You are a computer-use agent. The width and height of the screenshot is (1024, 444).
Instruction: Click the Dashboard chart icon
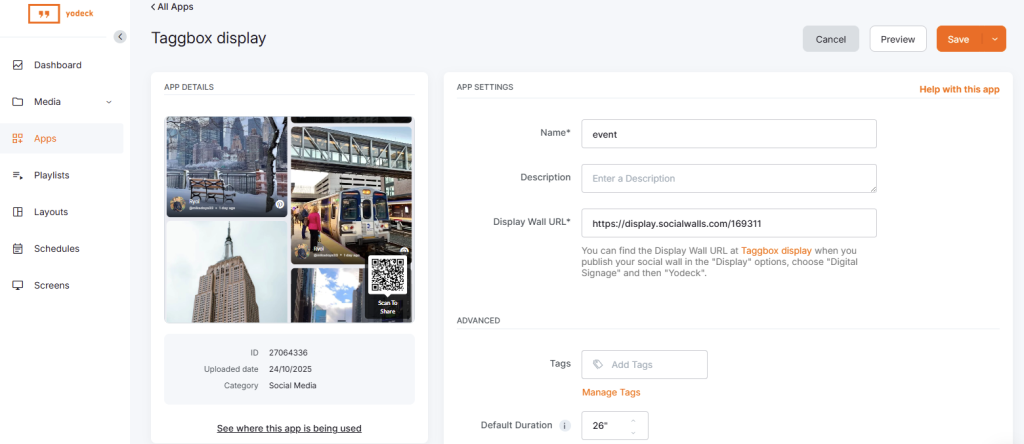point(17,65)
